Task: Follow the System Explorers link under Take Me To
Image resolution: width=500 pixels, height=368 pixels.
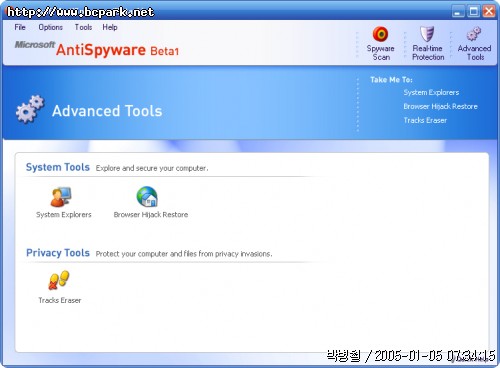Action: click(x=431, y=92)
